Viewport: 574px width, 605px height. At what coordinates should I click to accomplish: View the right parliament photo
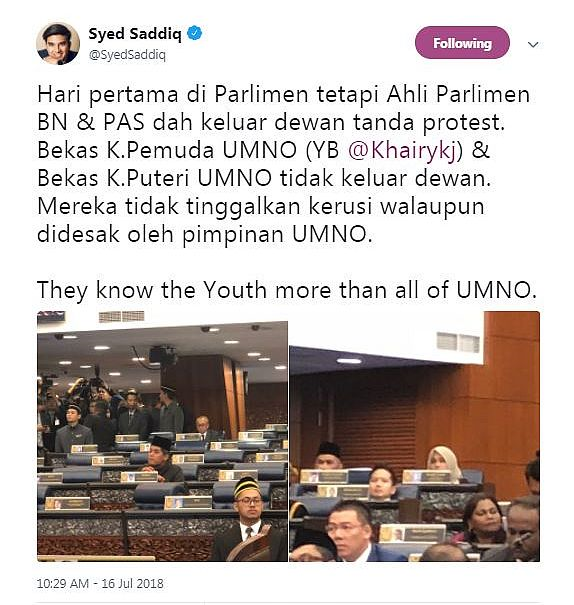coord(415,436)
